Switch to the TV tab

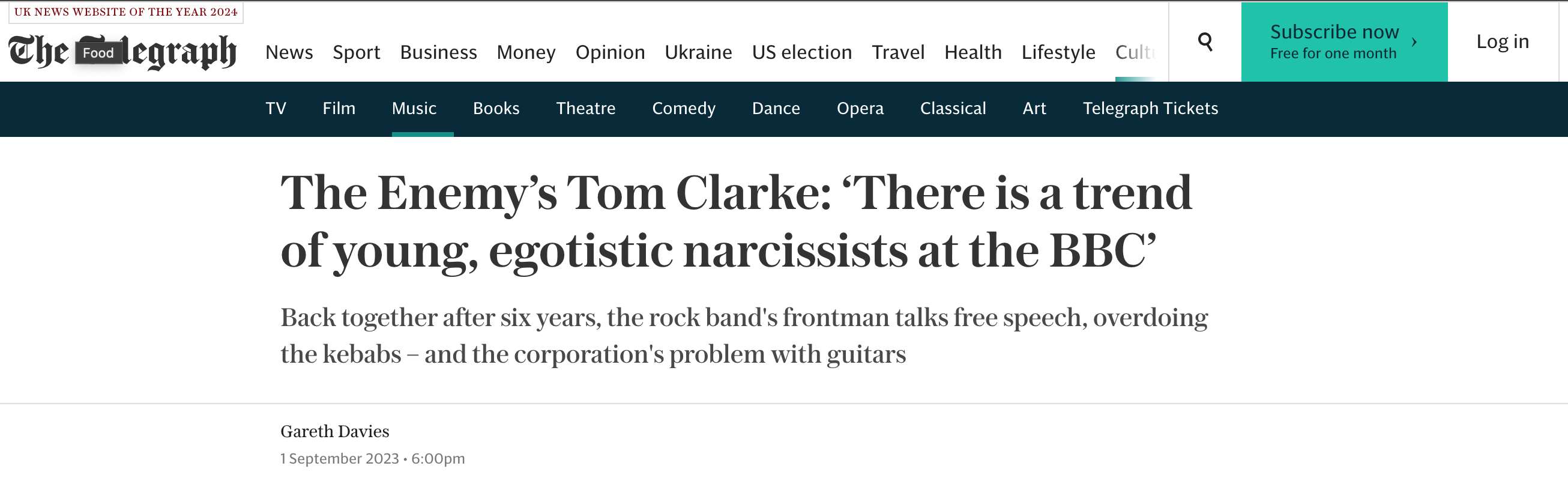(x=276, y=108)
